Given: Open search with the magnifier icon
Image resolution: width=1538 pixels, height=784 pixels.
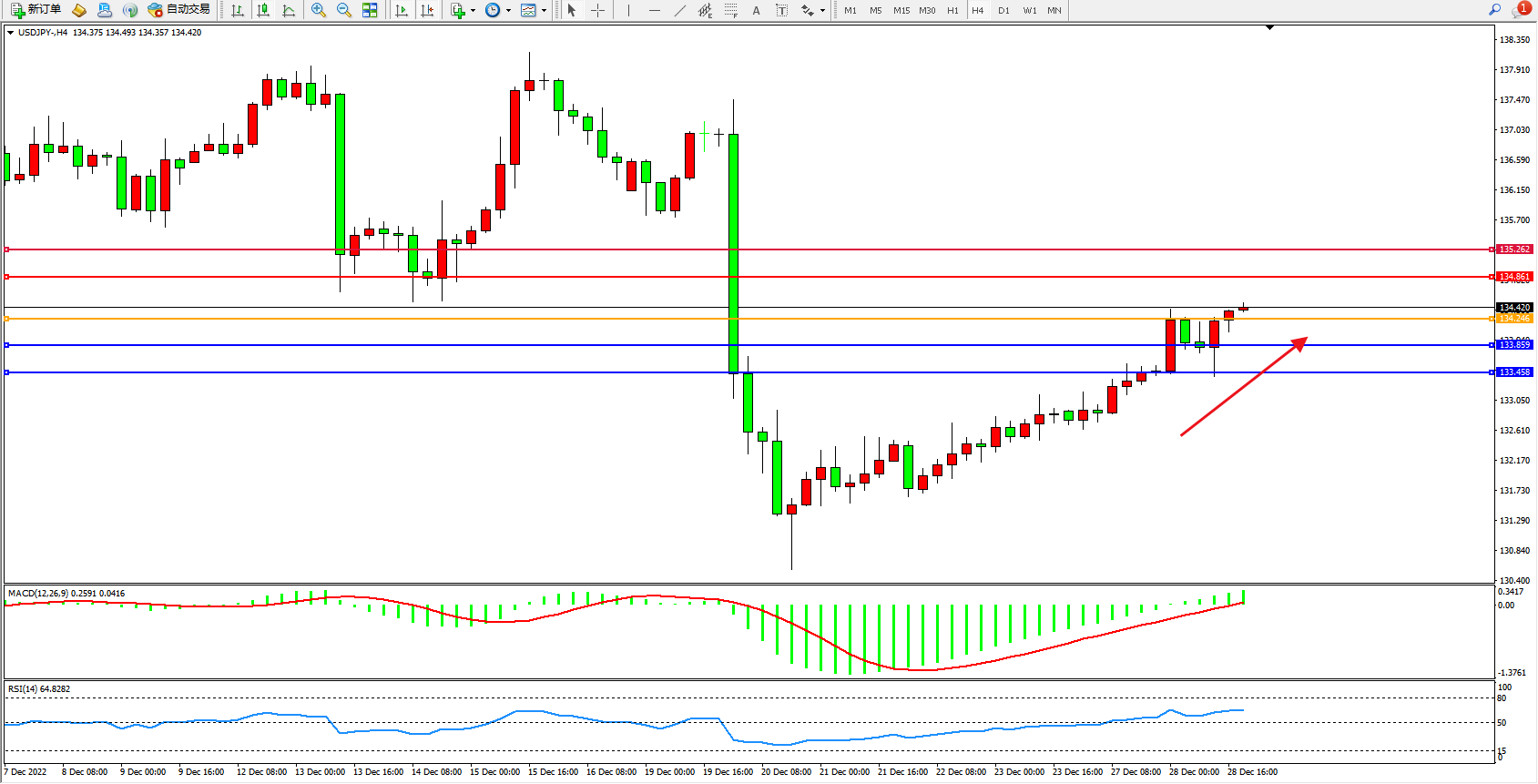Looking at the screenshot, I should point(1494,10).
